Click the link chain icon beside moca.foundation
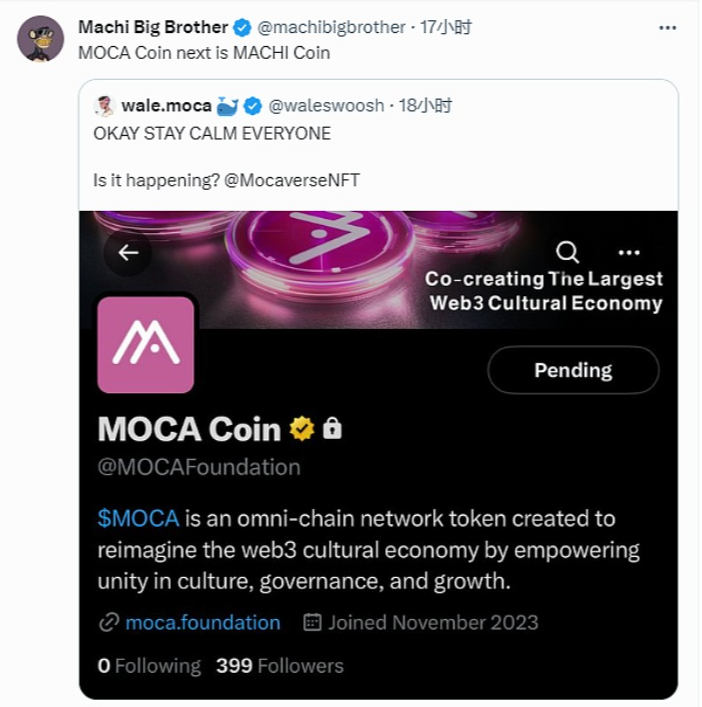 coord(109,622)
